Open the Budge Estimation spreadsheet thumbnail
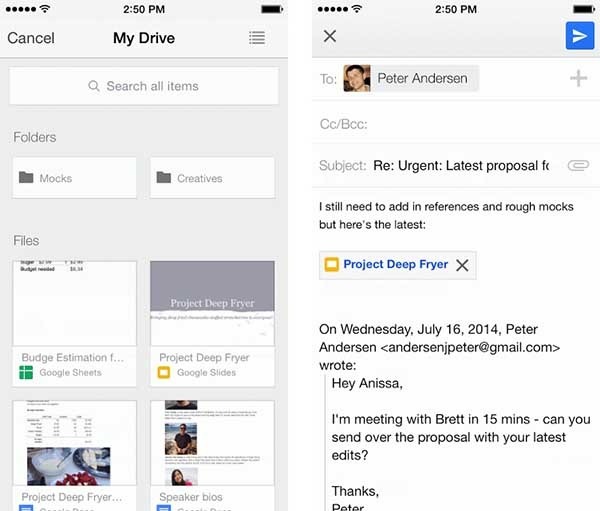Image resolution: width=600 pixels, height=511 pixels. click(75, 303)
